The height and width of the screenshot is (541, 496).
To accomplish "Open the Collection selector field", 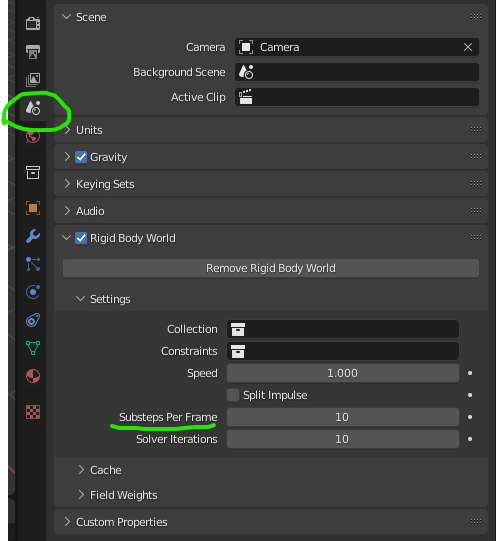I will pyautogui.click(x=343, y=329).
